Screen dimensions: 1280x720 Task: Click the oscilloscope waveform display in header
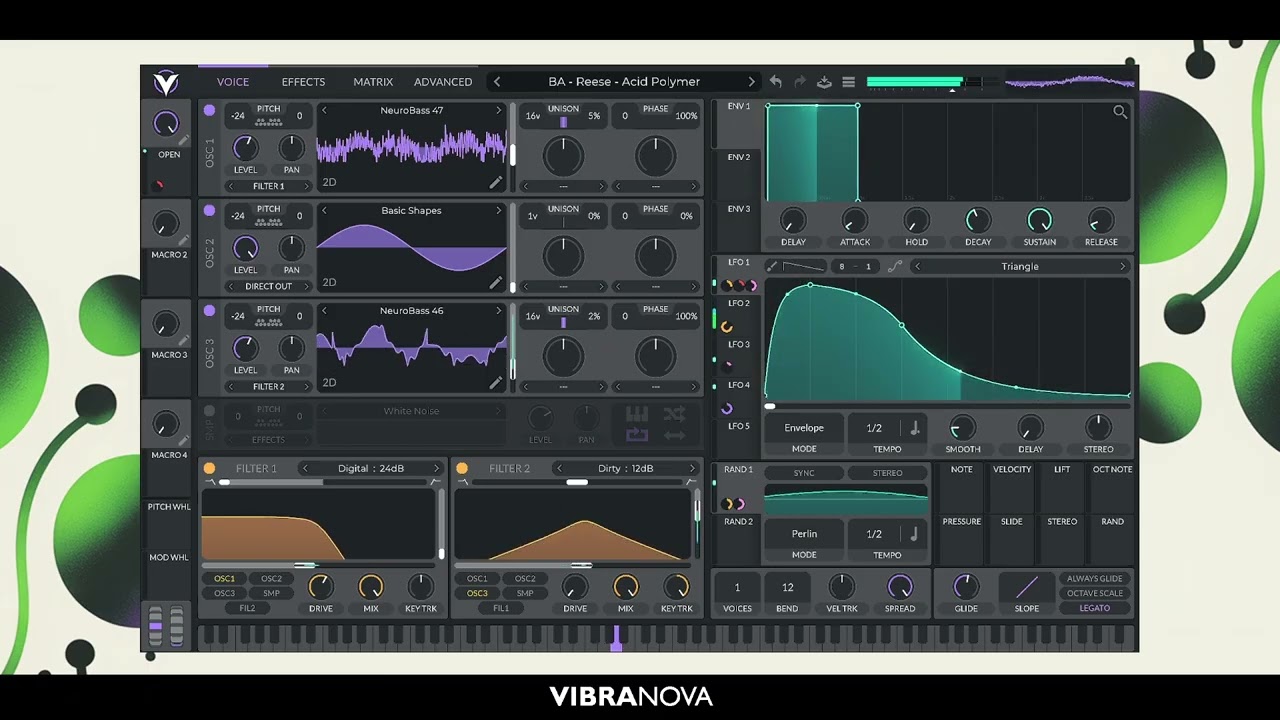(1070, 82)
